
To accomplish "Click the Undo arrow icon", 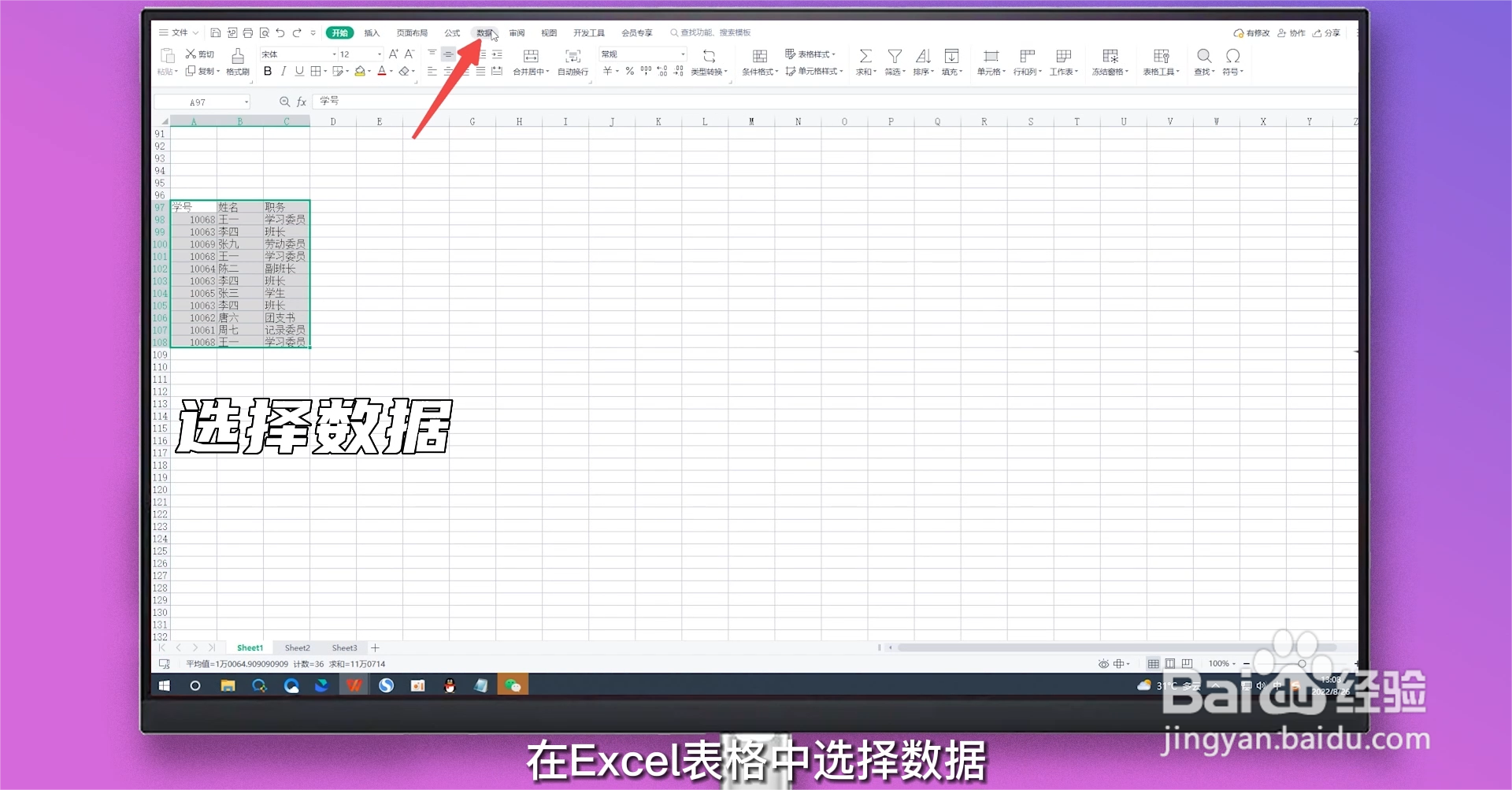I will pos(280,33).
